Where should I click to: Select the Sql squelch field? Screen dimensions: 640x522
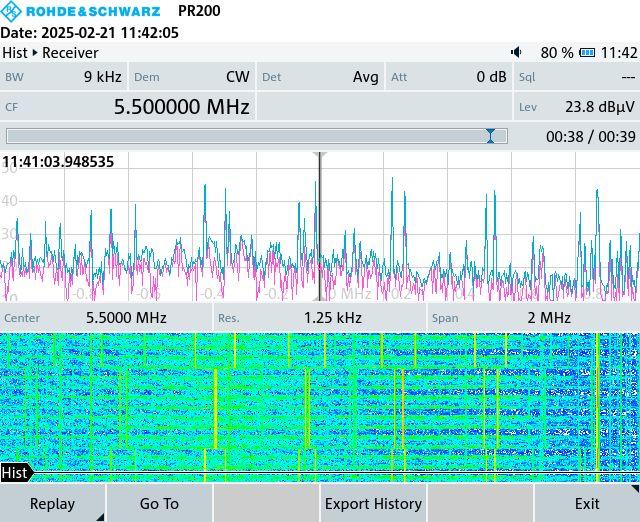click(576, 77)
